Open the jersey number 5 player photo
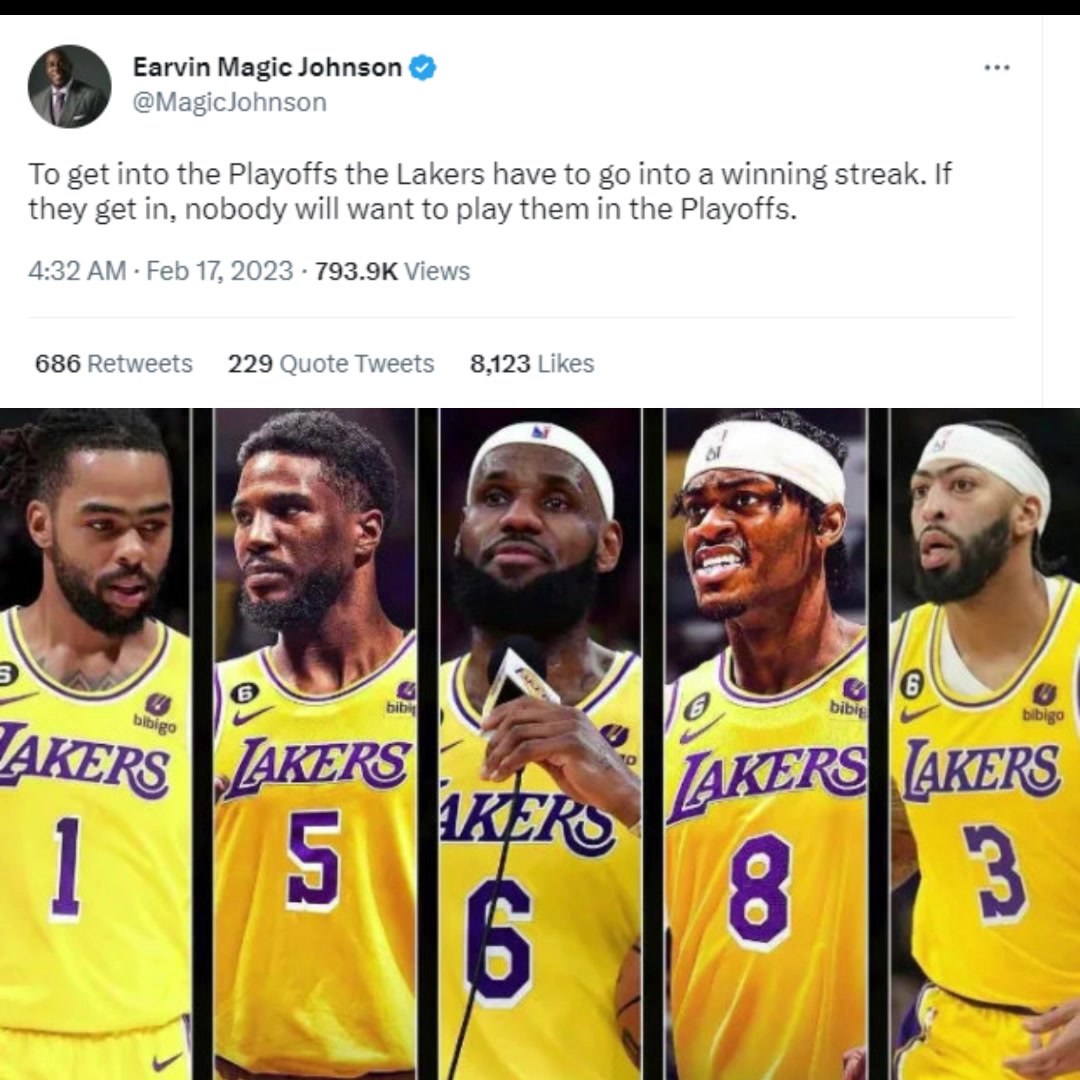The image size is (1080, 1080). (x=315, y=744)
